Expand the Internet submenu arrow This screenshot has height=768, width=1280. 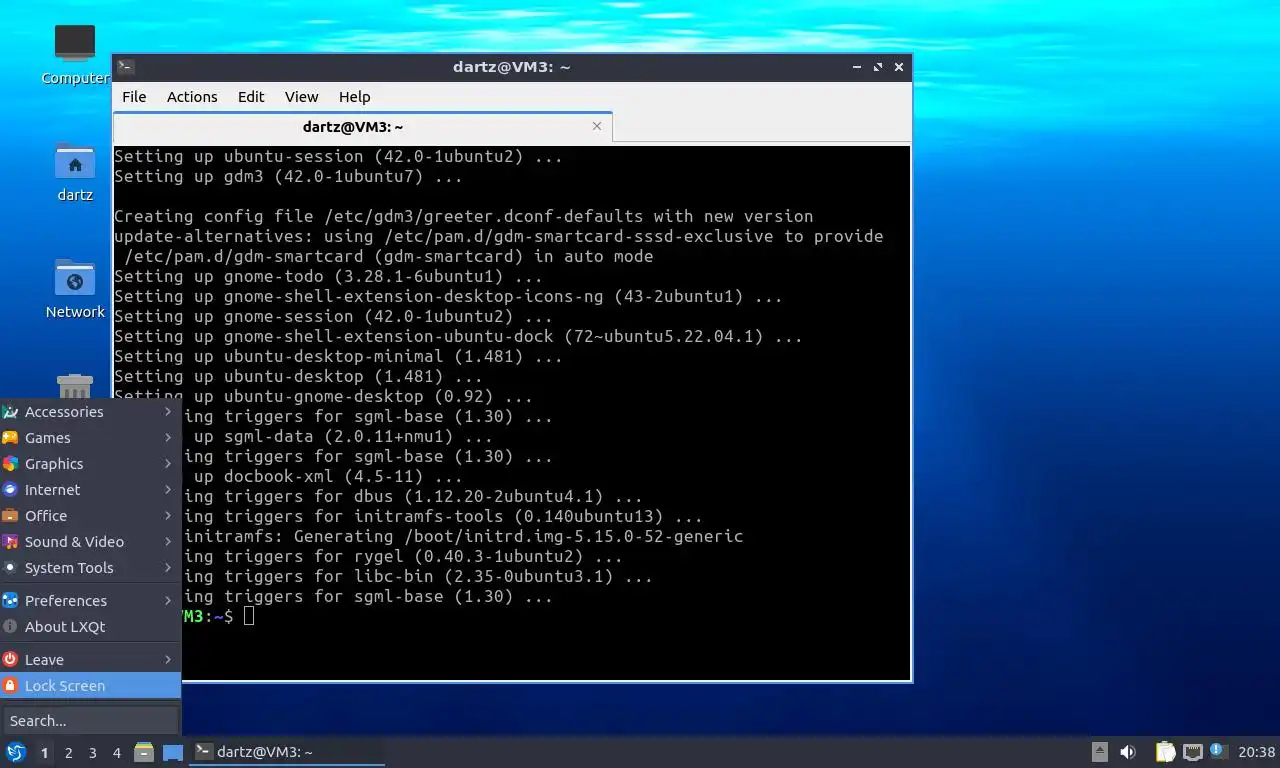[168, 490]
